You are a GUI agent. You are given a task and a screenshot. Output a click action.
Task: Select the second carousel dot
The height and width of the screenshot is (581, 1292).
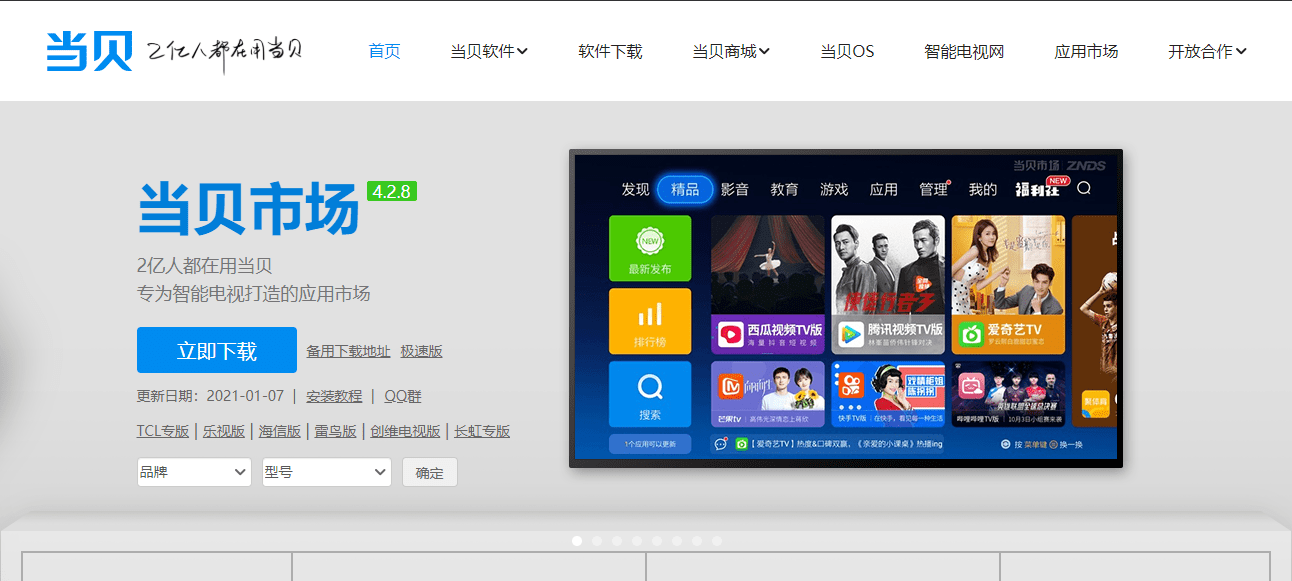pyautogui.click(x=597, y=541)
